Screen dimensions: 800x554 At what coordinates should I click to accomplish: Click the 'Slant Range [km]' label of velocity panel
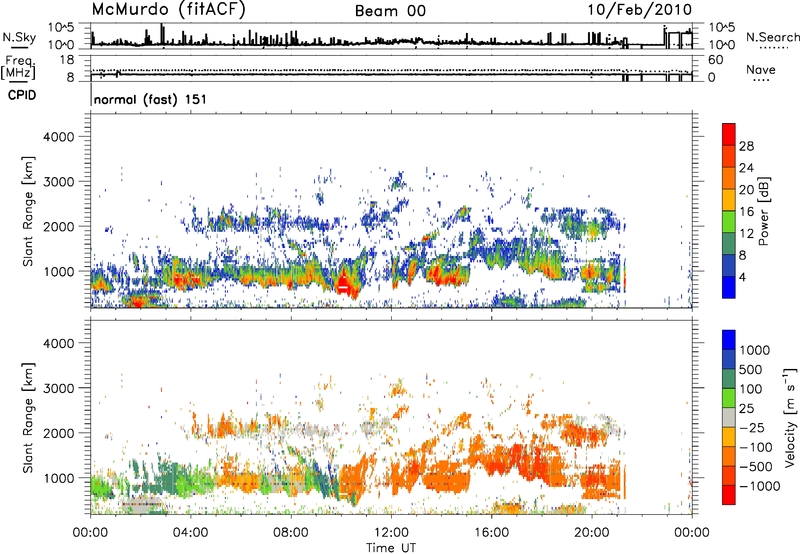coord(28,417)
